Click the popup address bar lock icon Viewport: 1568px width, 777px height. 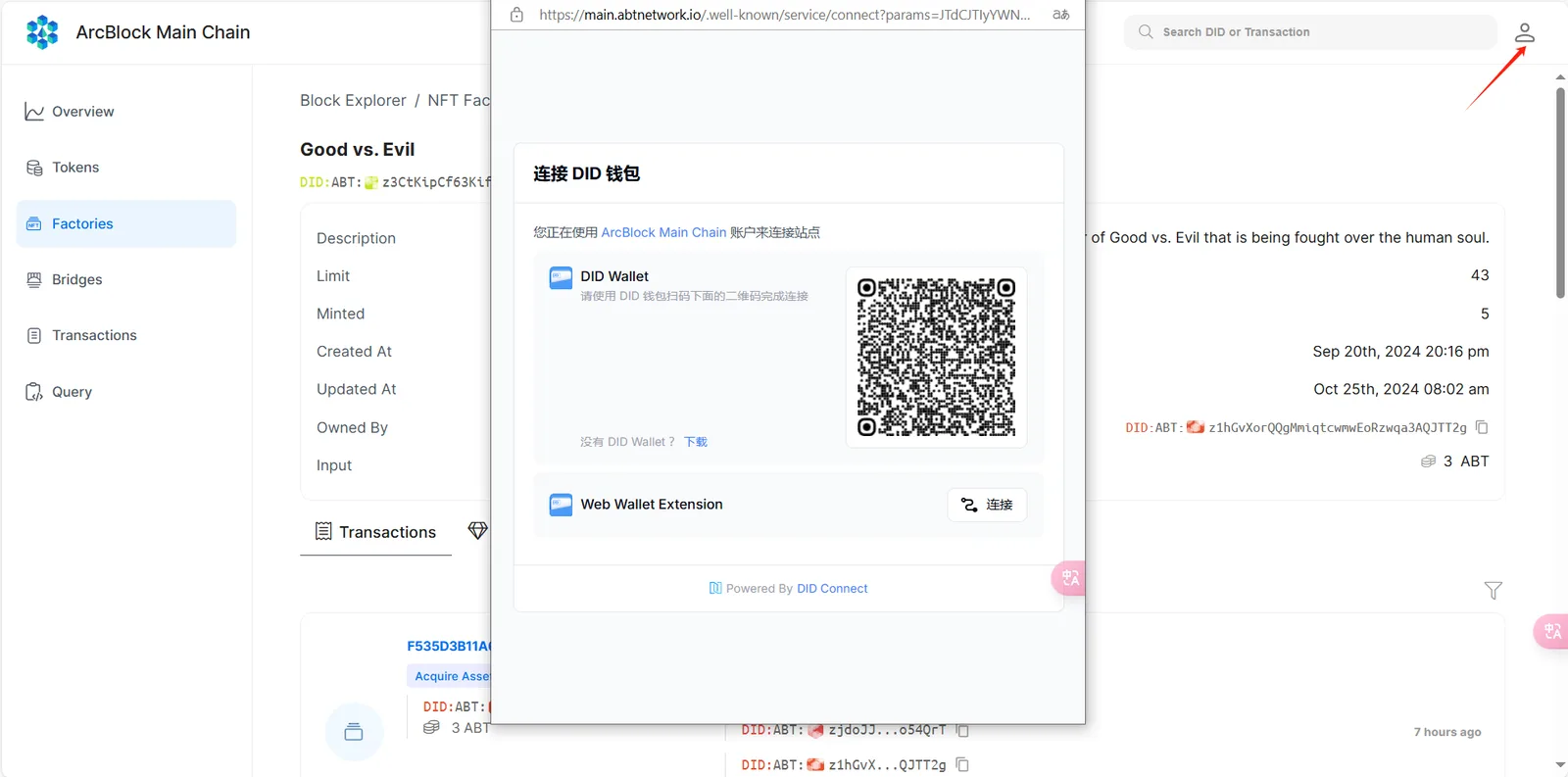(x=516, y=15)
